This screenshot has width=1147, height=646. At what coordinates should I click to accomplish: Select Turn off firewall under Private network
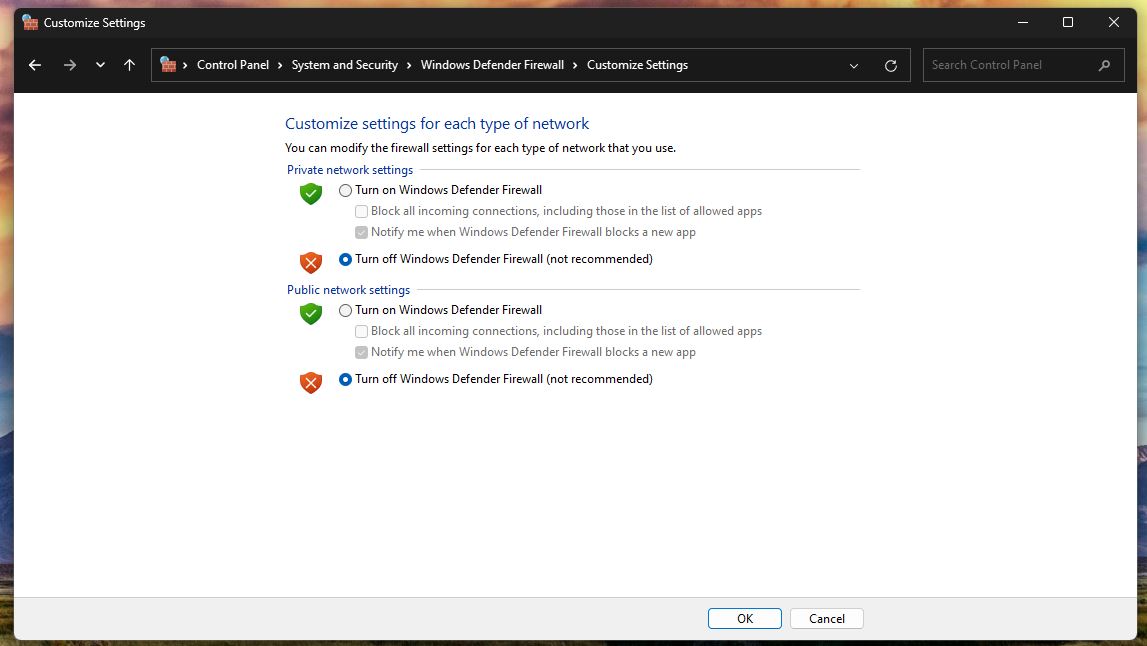pos(346,259)
